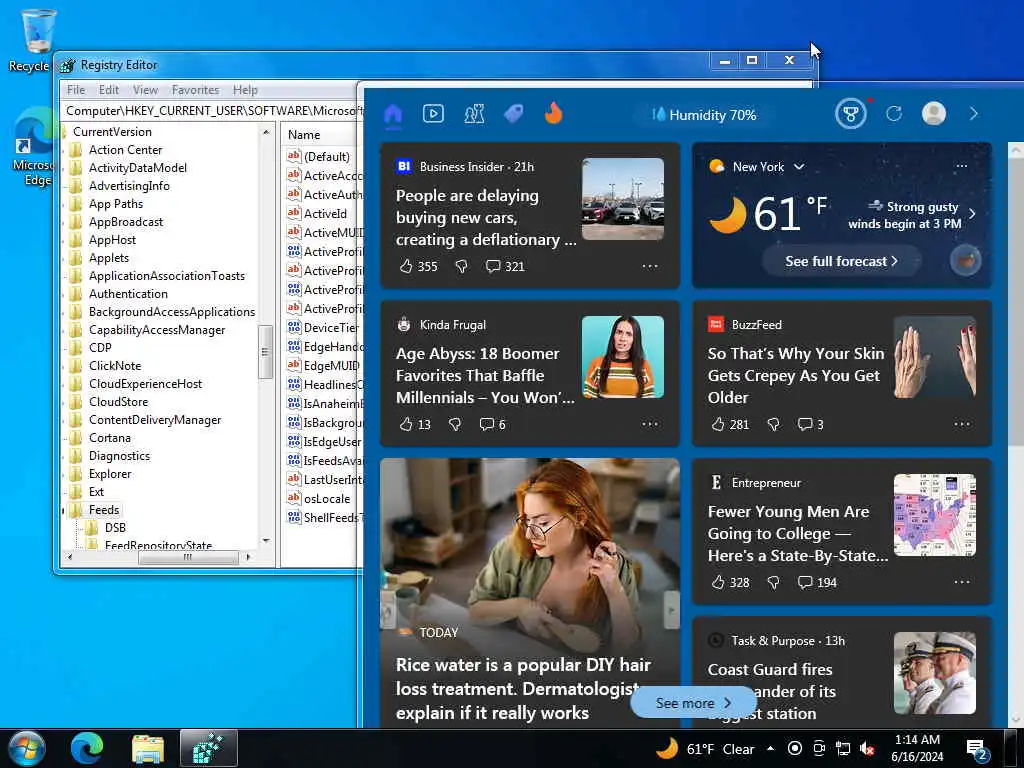The width and height of the screenshot is (1024, 768).
Task: Dislike the BuzzFeed crepey skin article
Action: click(x=773, y=424)
